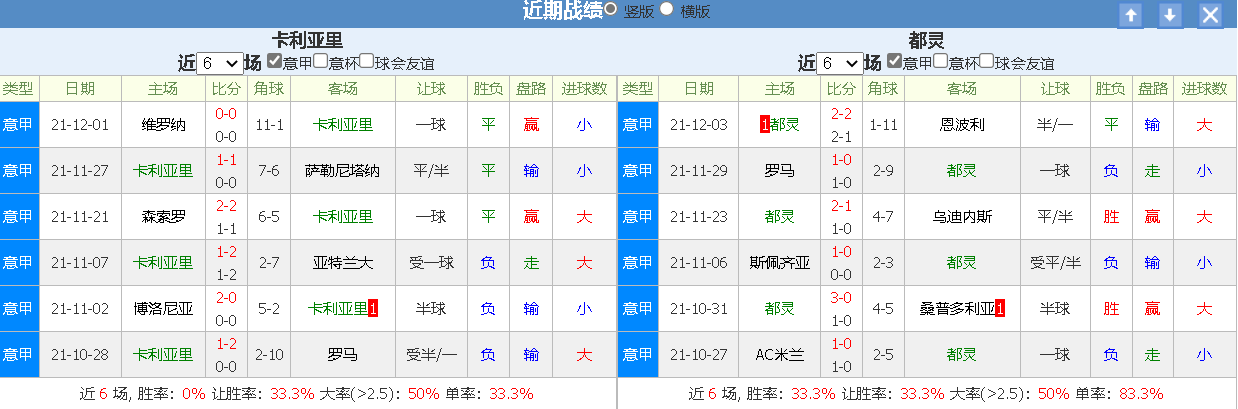Click corner count 2-10
1238x409 pixels.
pos(269,355)
